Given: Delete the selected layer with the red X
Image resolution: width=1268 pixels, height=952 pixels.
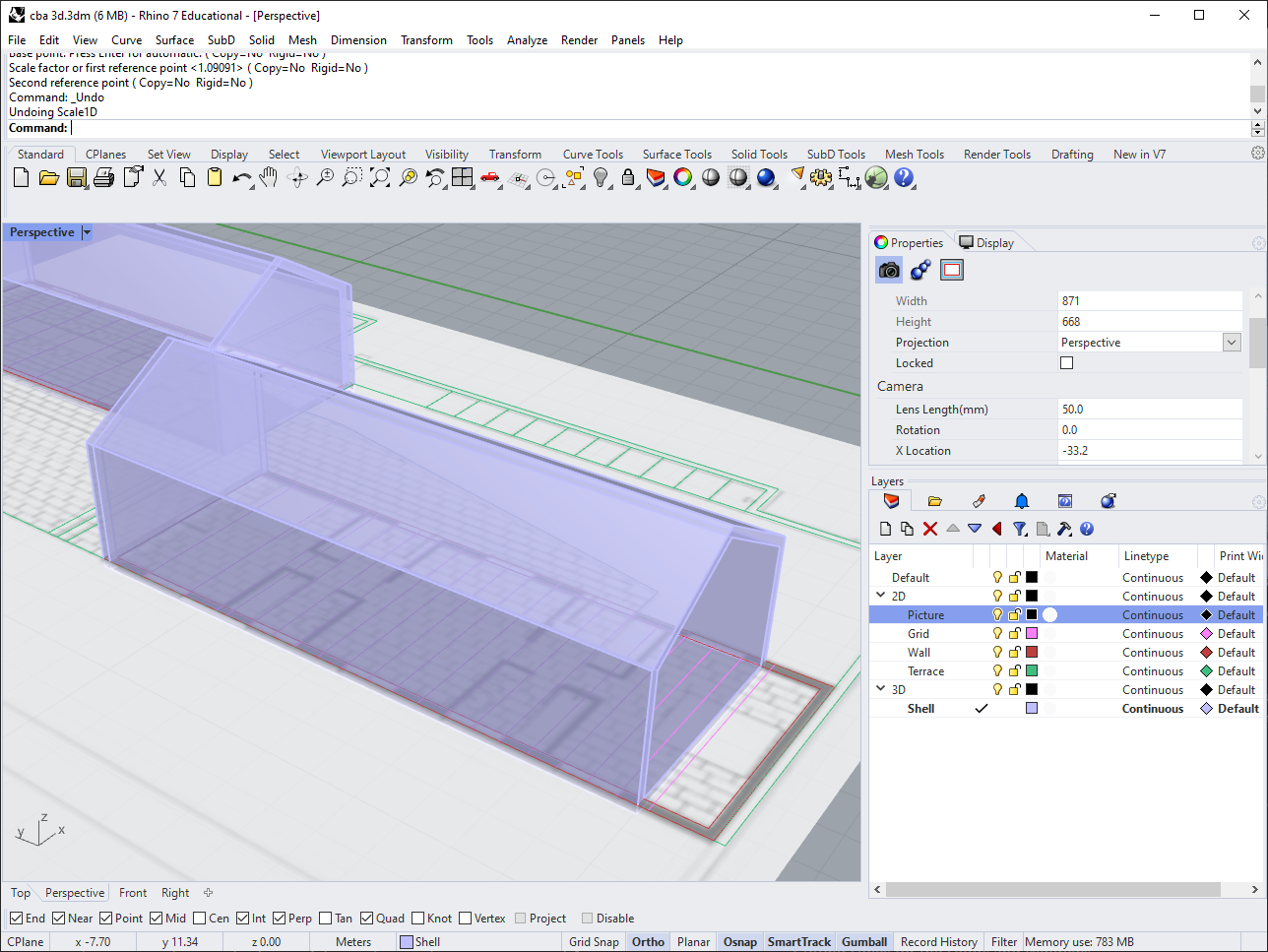Looking at the screenshot, I should pyautogui.click(x=929, y=528).
